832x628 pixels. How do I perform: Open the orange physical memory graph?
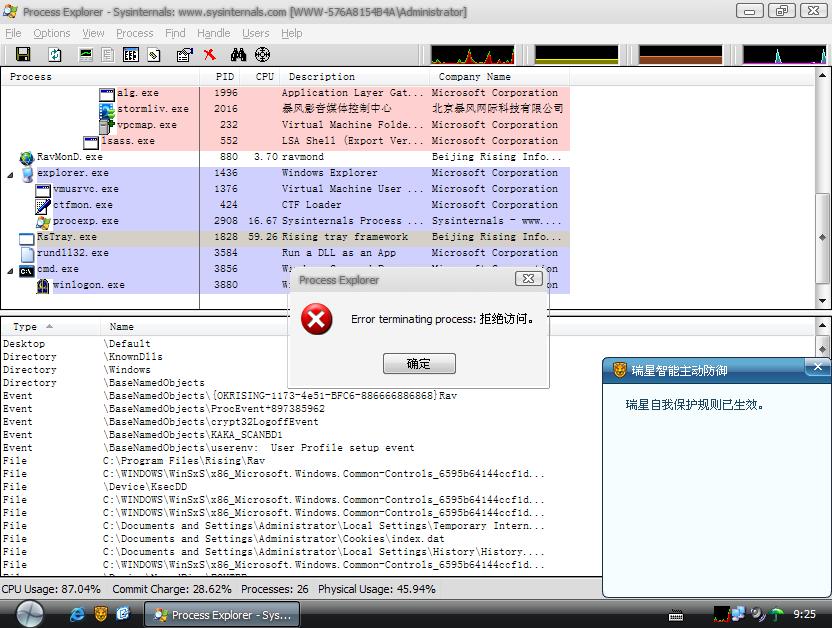pos(680,55)
